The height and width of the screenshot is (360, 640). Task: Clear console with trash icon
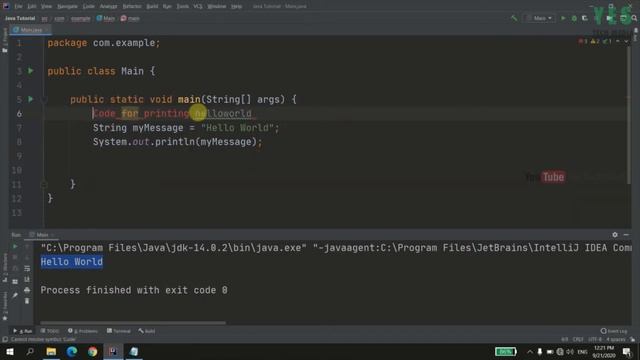27,301
